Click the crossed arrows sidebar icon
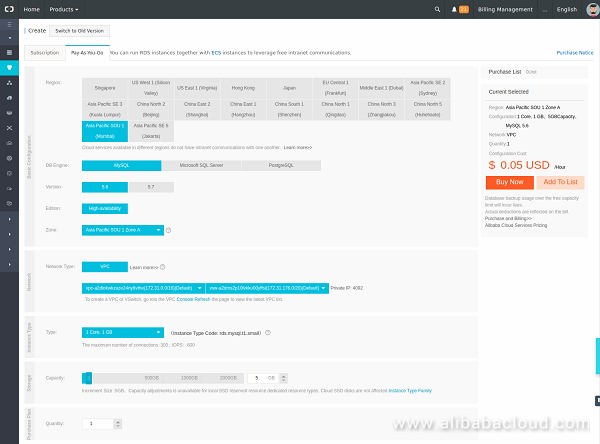This screenshot has width=600, height=444. 9,128
